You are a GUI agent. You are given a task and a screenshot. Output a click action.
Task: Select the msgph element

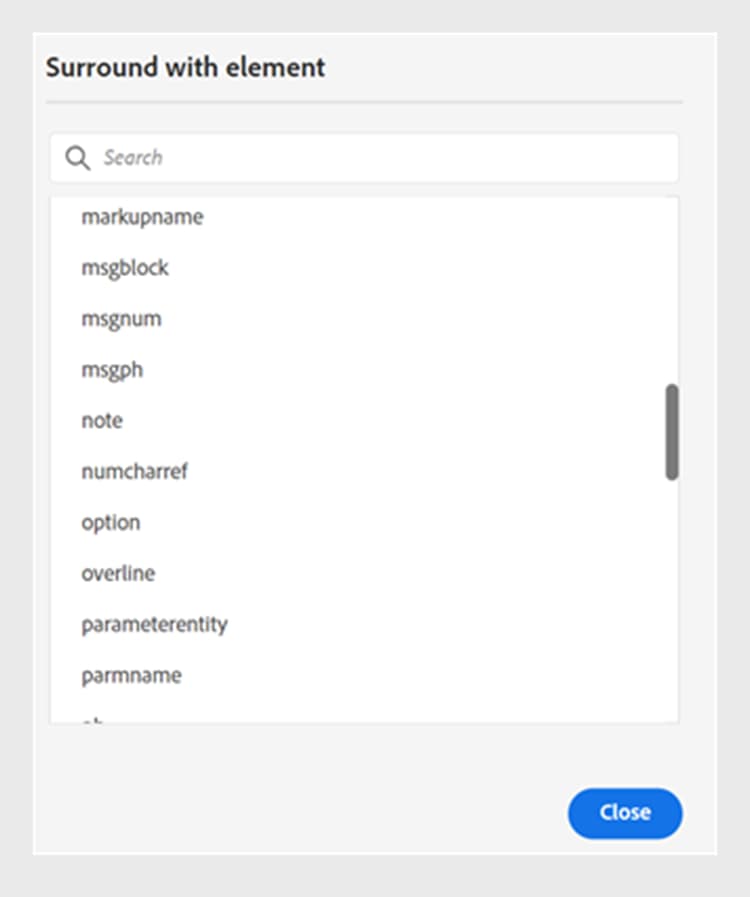tap(112, 369)
